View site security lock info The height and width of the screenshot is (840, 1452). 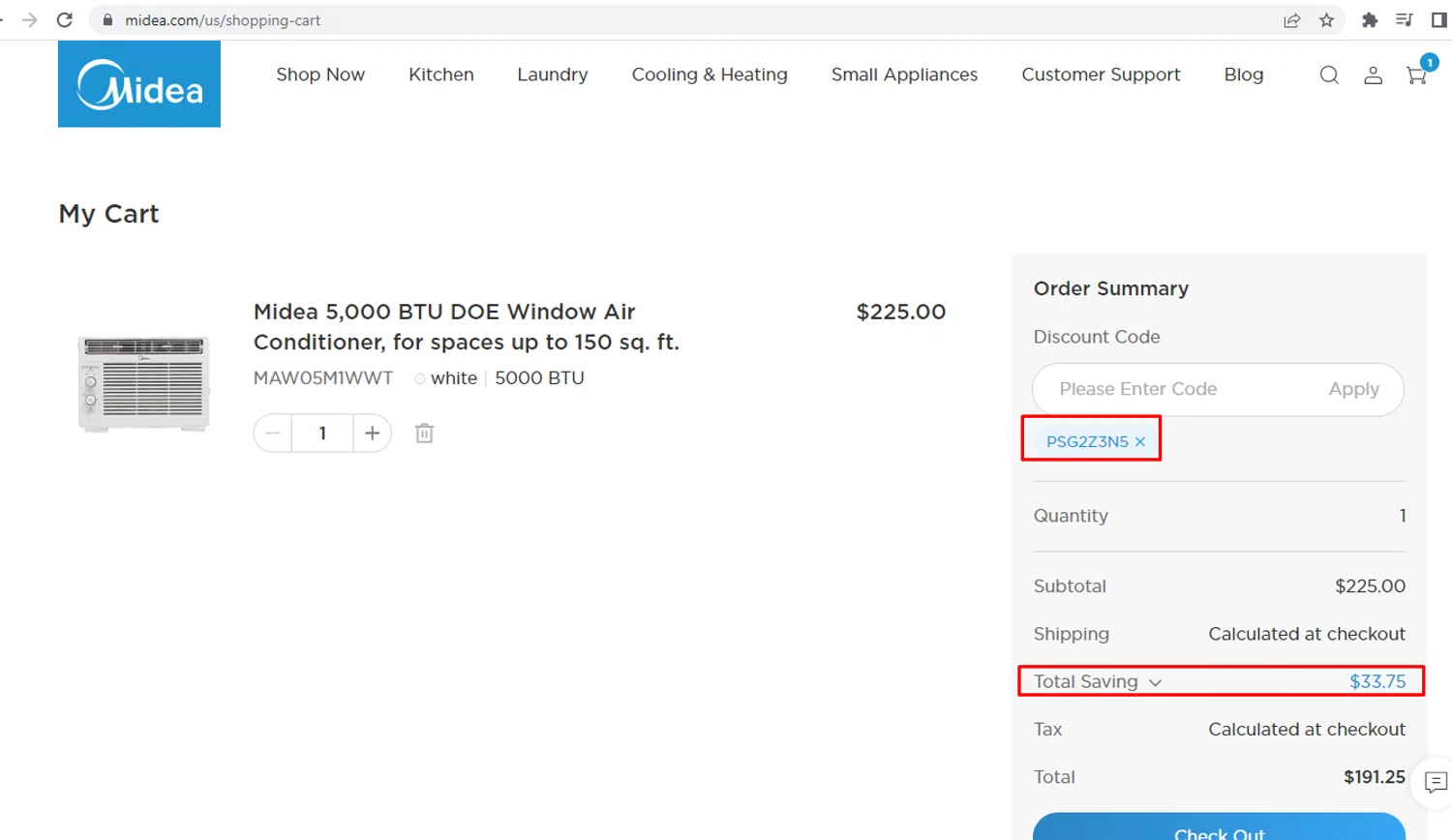pos(107,19)
